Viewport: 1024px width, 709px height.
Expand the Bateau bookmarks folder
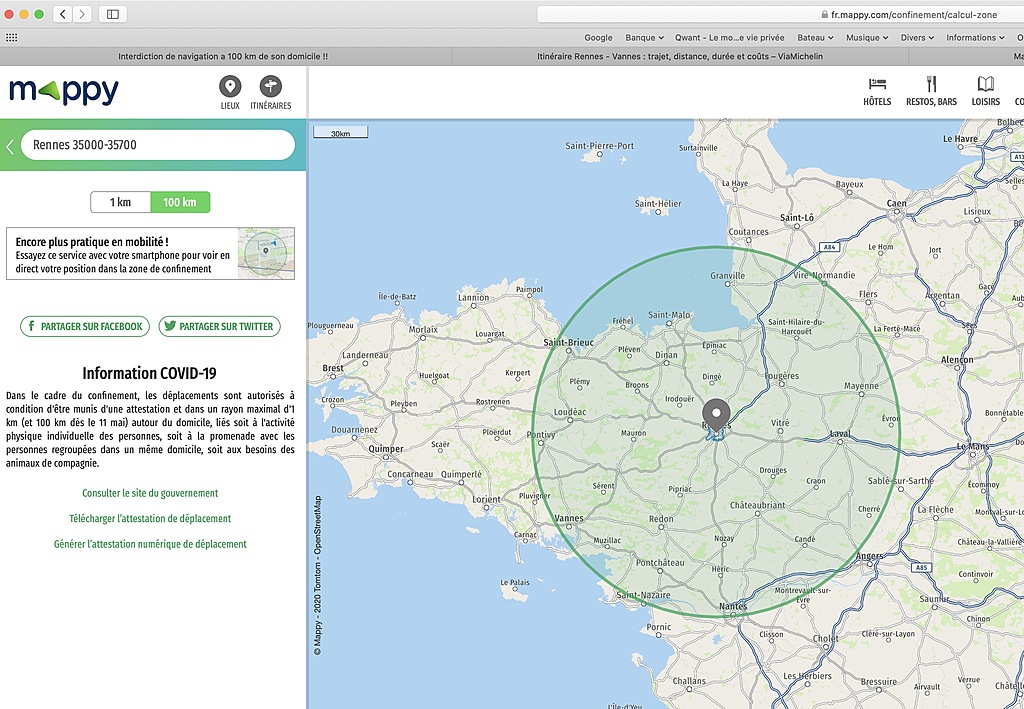(x=815, y=38)
